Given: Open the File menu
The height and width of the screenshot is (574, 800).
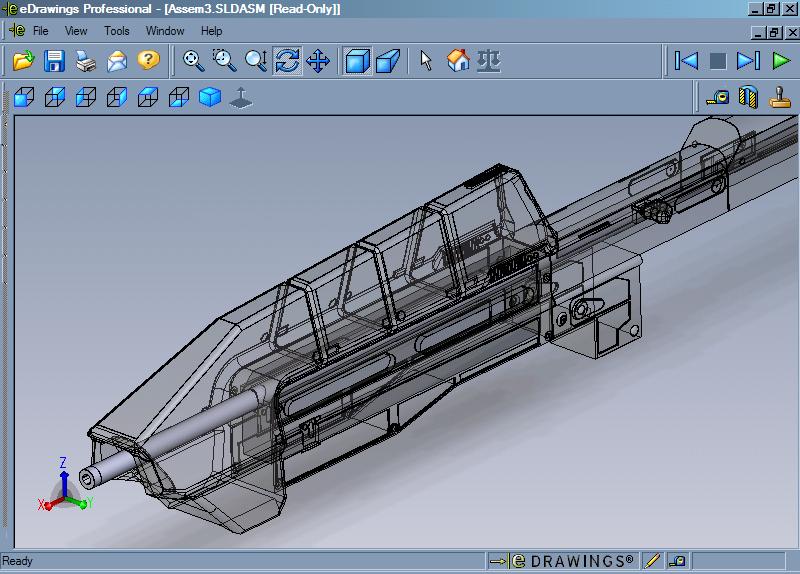Looking at the screenshot, I should click(x=41, y=31).
